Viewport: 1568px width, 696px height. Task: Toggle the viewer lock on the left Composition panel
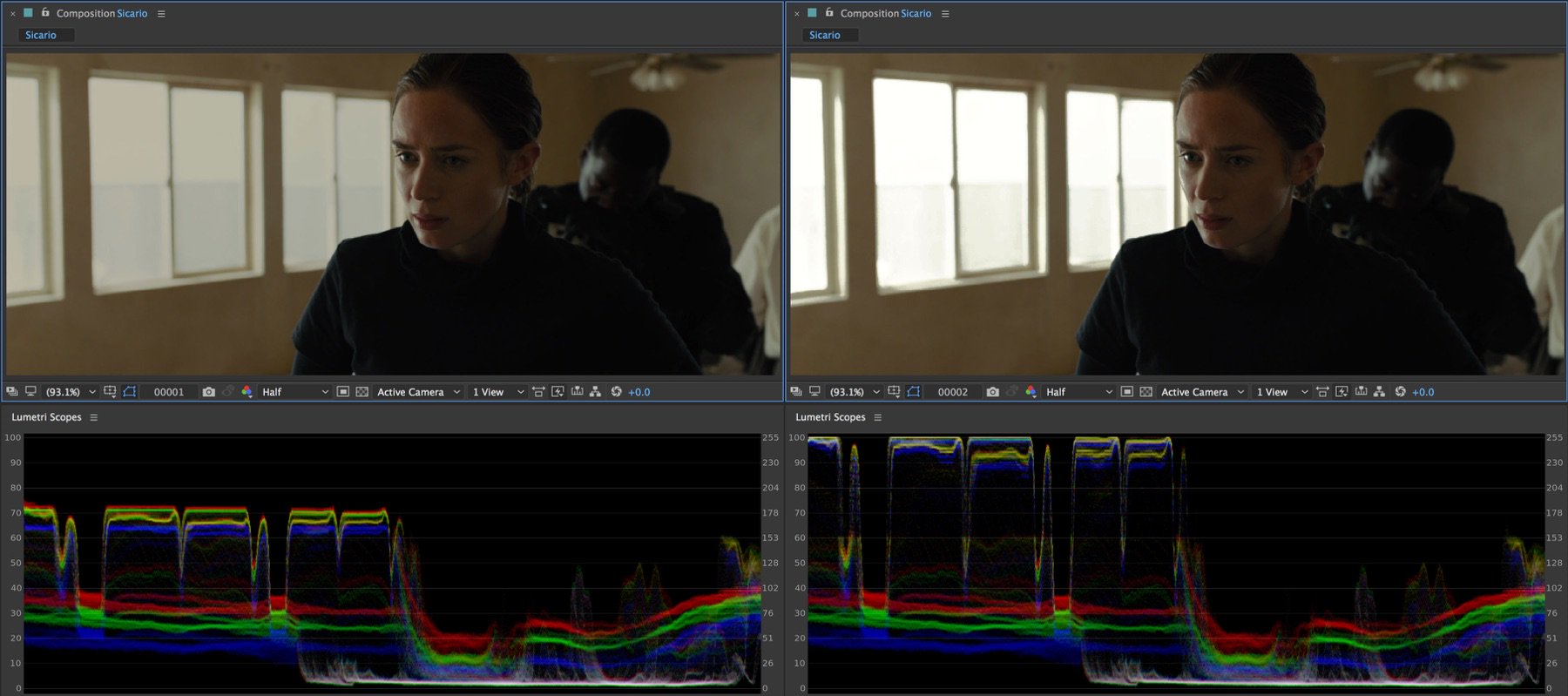point(45,13)
